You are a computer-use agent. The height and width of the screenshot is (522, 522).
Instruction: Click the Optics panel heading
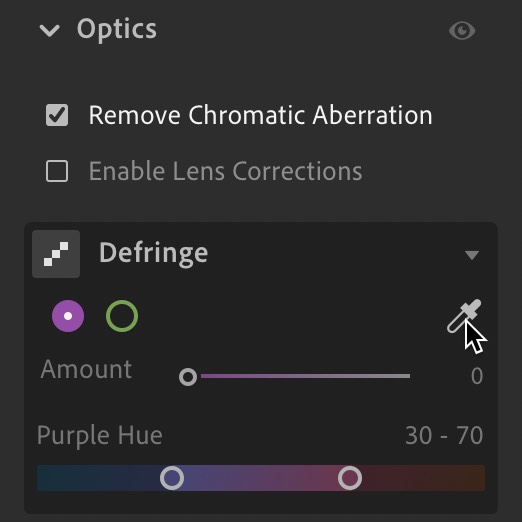[x=117, y=30]
